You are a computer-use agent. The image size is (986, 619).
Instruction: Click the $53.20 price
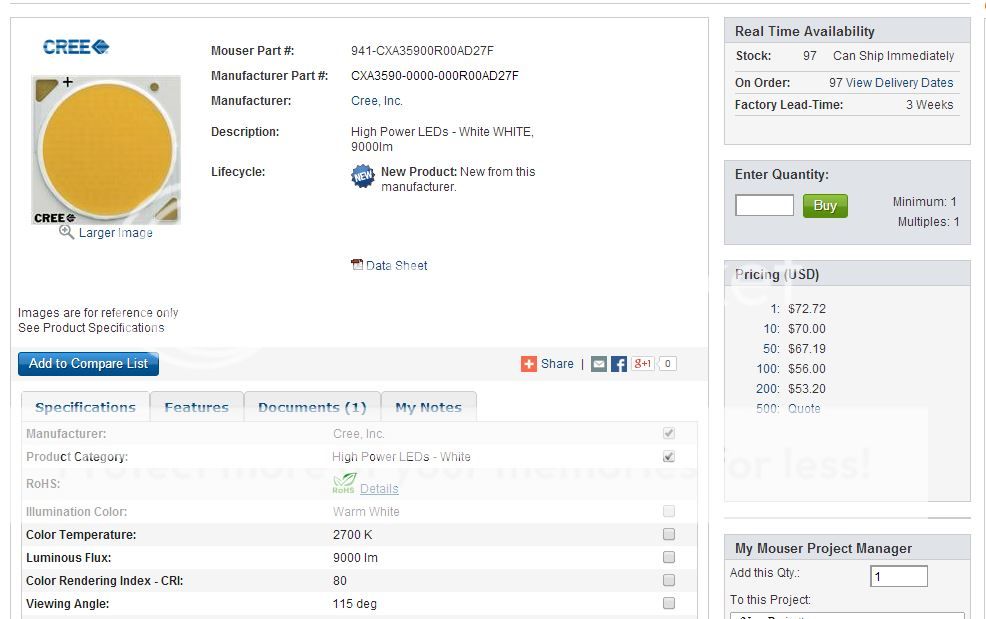[807, 389]
